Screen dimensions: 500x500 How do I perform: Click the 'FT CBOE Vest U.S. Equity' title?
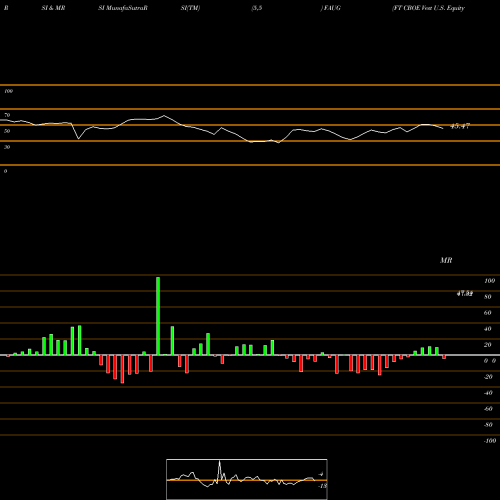pos(428,8)
